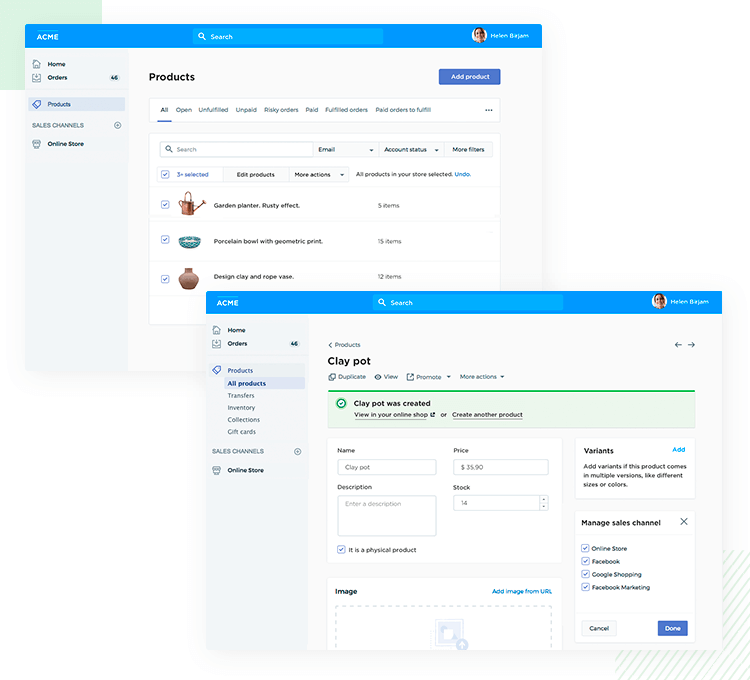This screenshot has width=750, height=680.
Task: Click the Products tag icon in front window
Action: tap(217, 370)
